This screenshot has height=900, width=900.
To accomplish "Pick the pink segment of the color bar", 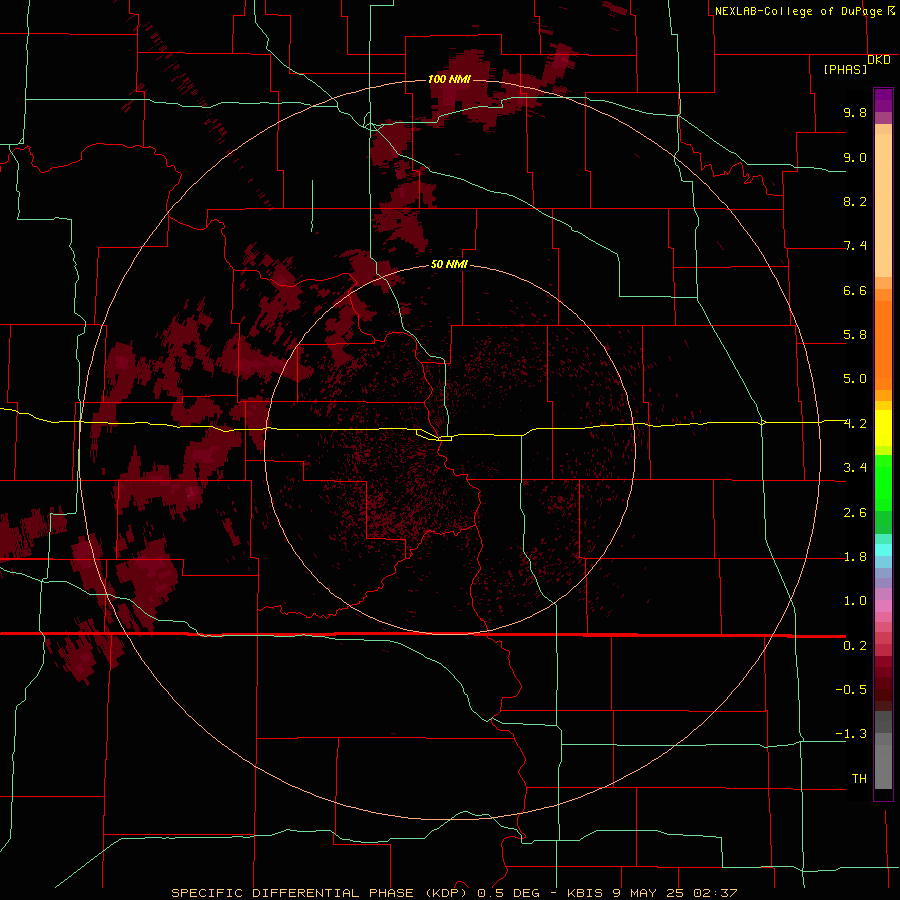I will coord(883,606).
